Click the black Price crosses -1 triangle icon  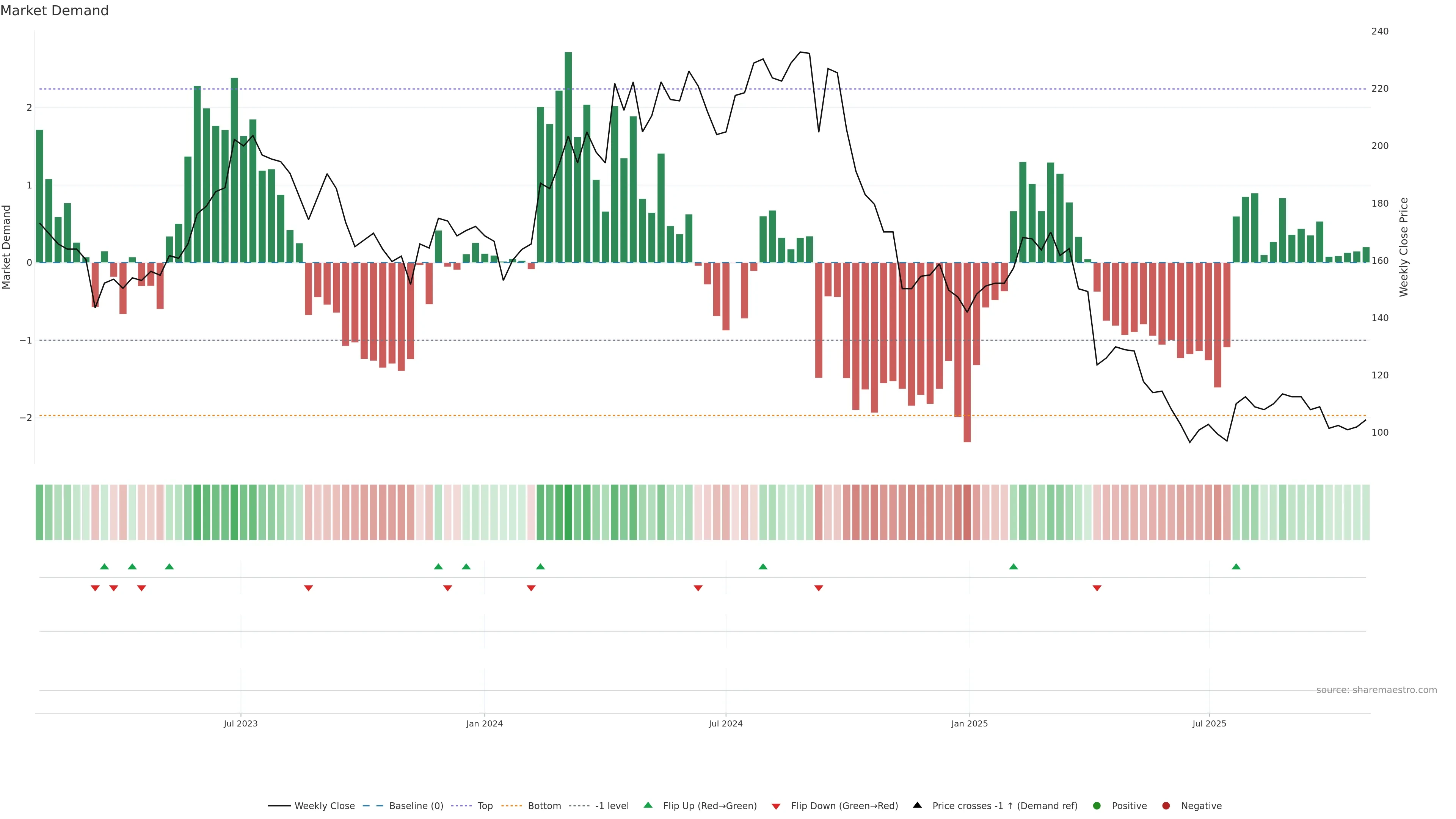[x=917, y=805]
